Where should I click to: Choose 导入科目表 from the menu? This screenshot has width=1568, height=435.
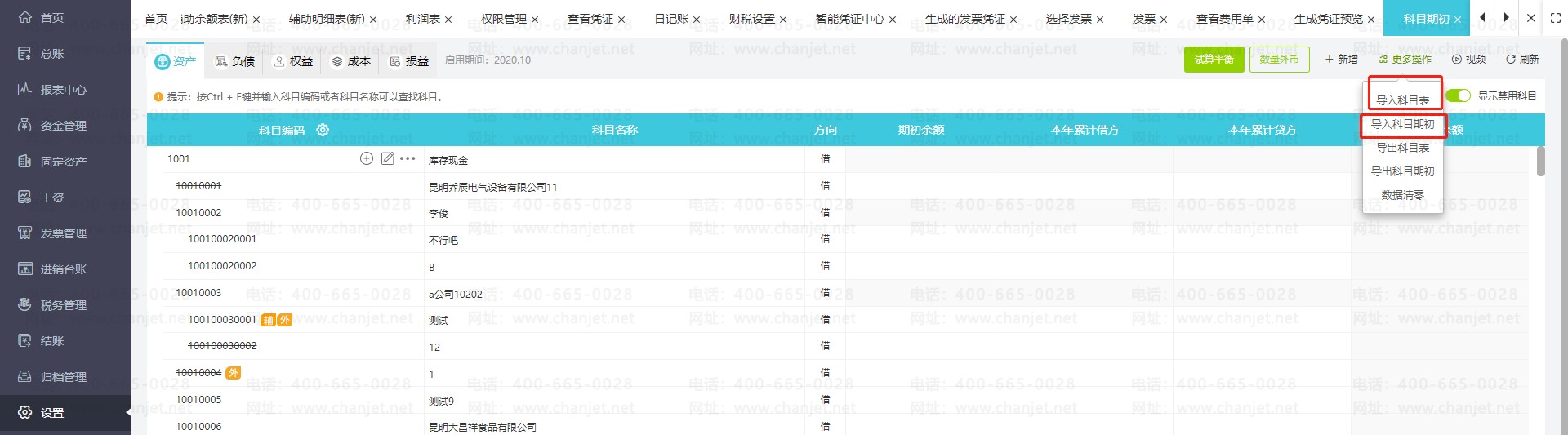1403,100
